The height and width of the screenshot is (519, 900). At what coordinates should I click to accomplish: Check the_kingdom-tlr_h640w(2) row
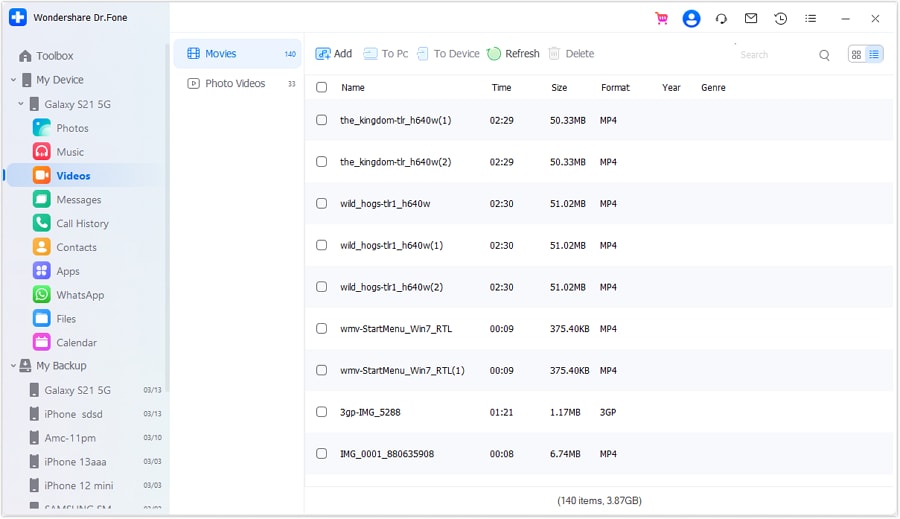tap(321, 162)
